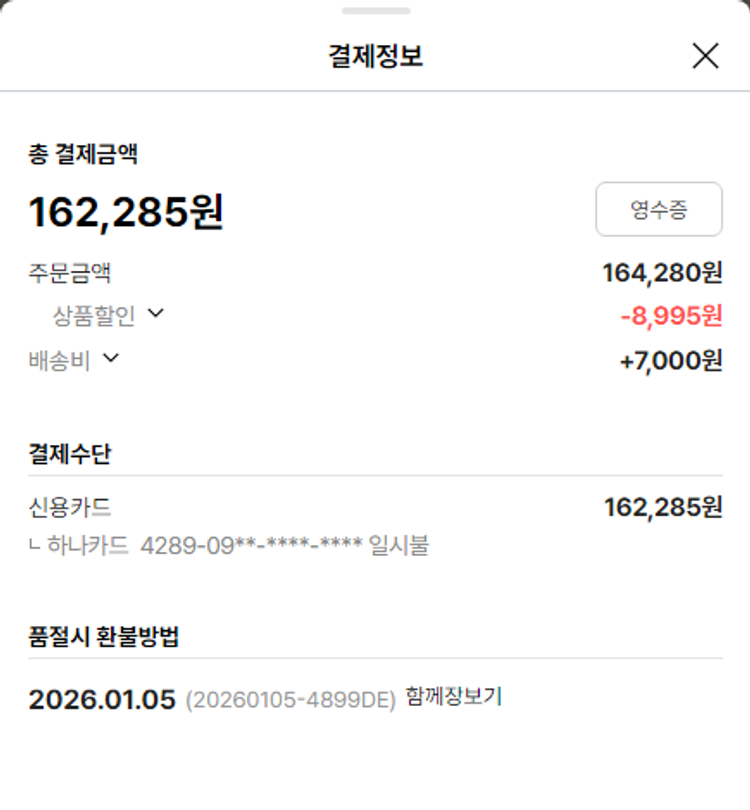Viewport: 750px width, 810px height.
Task: Expand the 배송비 chevron arrow
Action: 111,358
